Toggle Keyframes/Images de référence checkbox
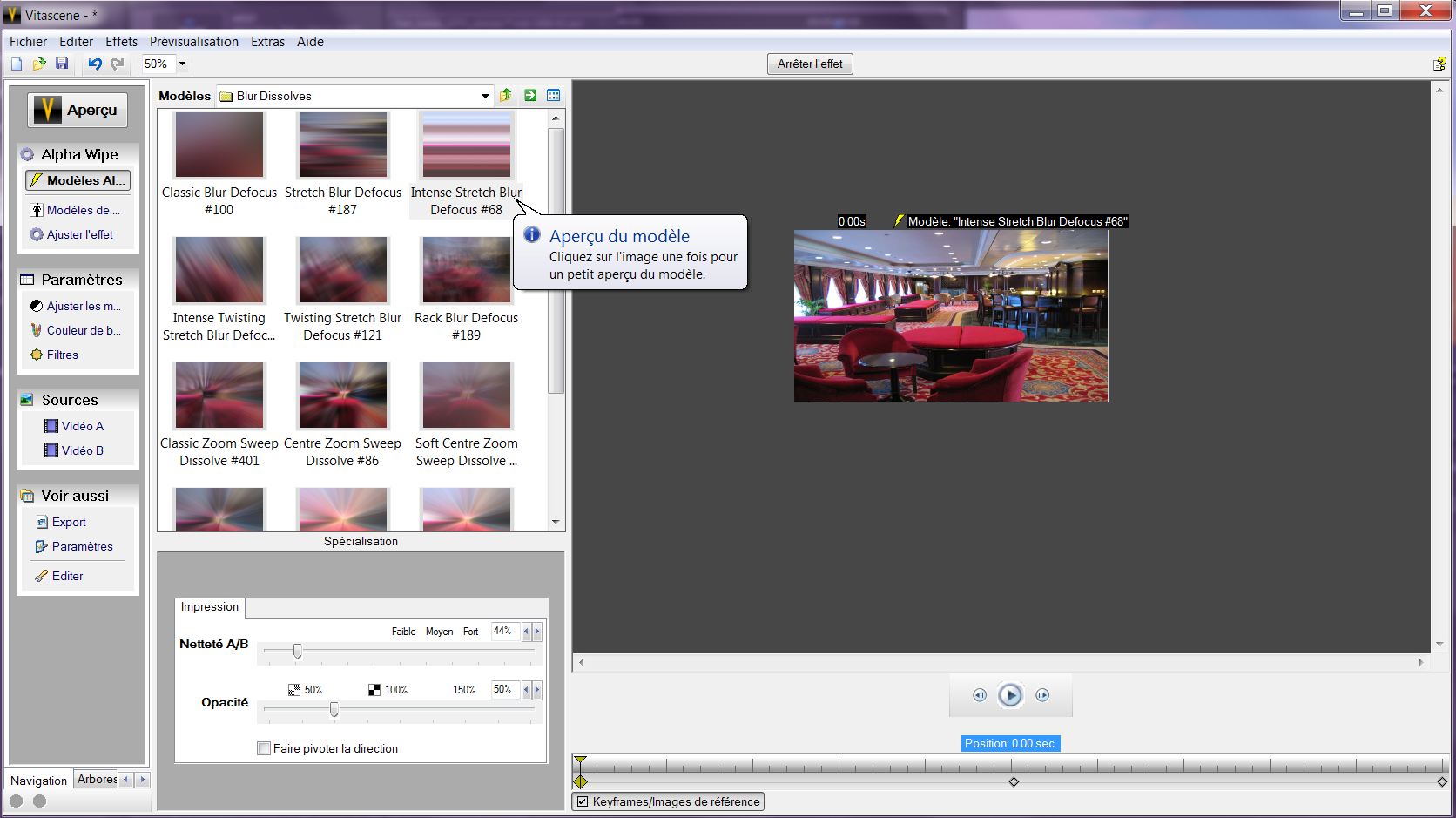The image size is (1456, 818). click(x=583, y=802)
